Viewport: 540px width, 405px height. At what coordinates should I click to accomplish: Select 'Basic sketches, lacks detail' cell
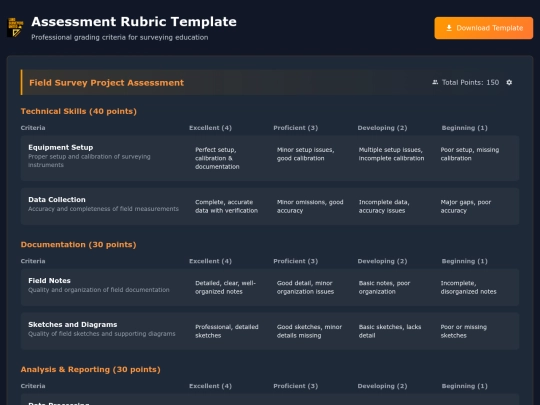(390, 331)
